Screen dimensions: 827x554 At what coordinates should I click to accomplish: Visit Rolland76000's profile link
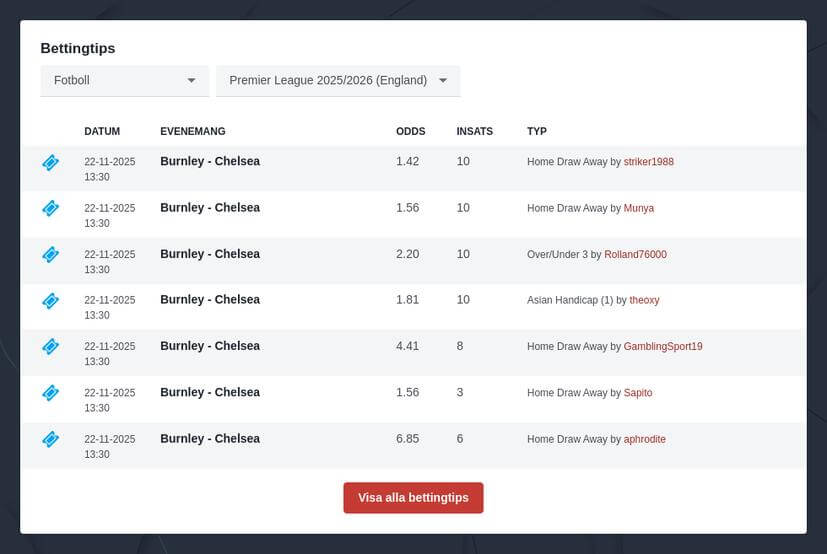click(635, 255)
